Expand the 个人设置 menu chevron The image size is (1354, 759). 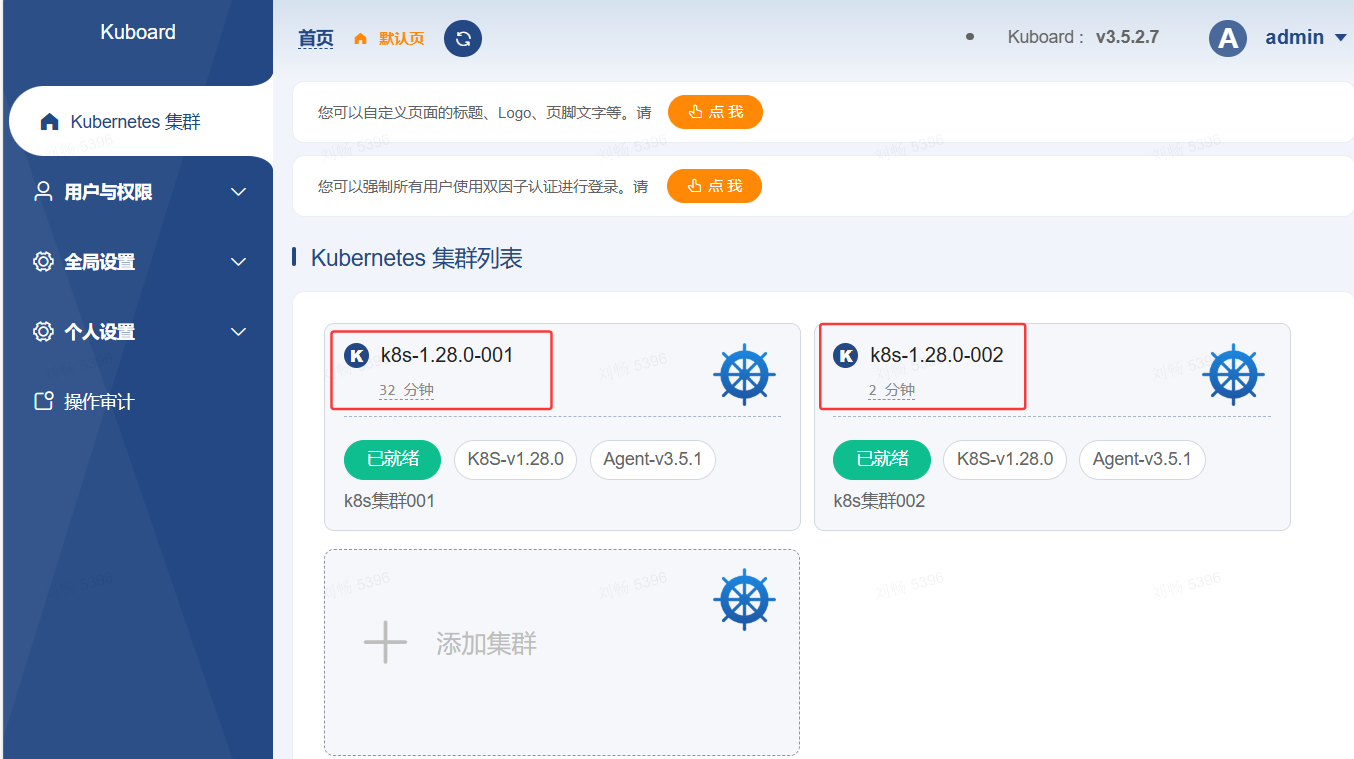click(x=238, y=332)
